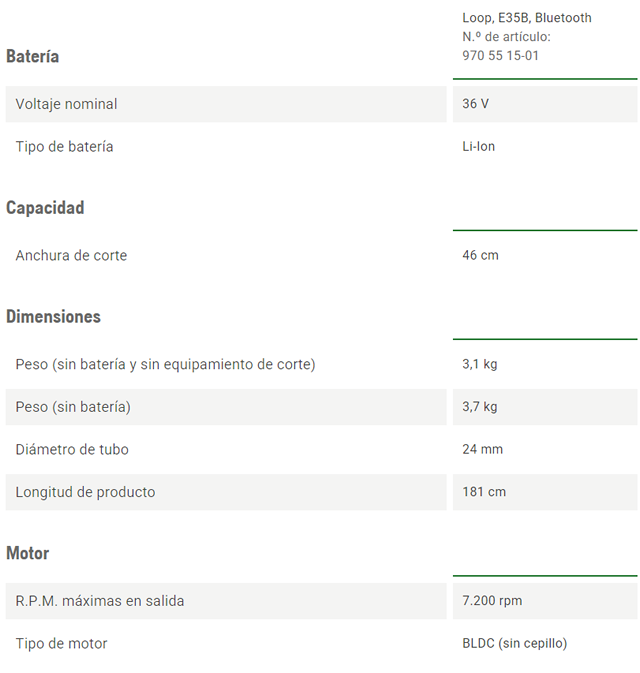Select the 7.200 rpm value cell
Screen dimensions: 640x673
coord(492,601)
